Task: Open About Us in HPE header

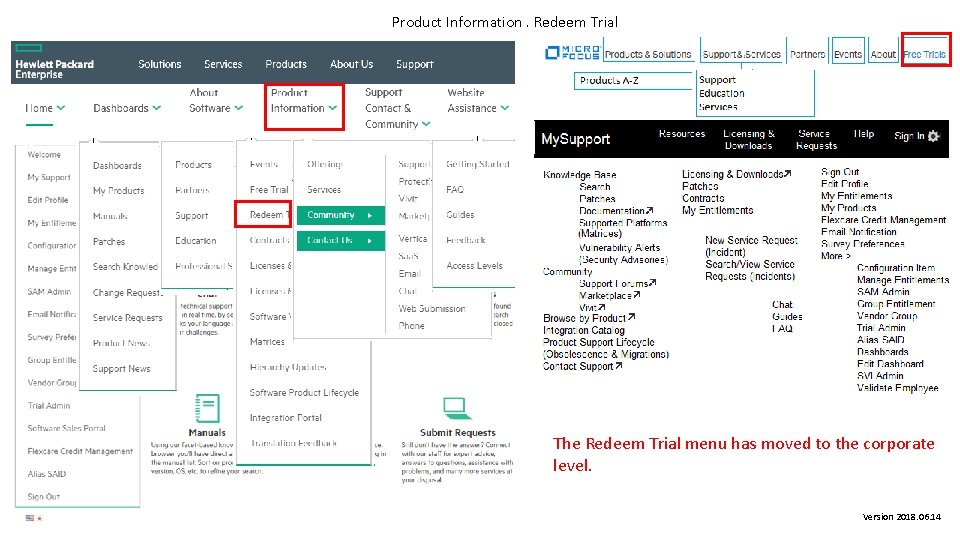Action: [x=351, y=64]
